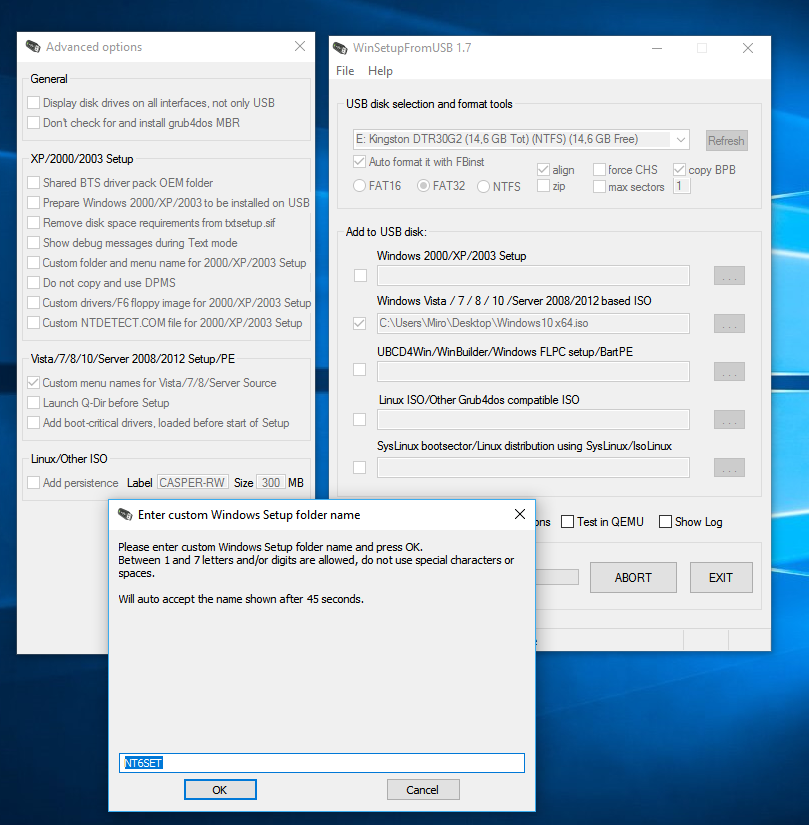Close the Advanced options window
Viewport: 809px width, 825px height.
[x=300, y=46]
